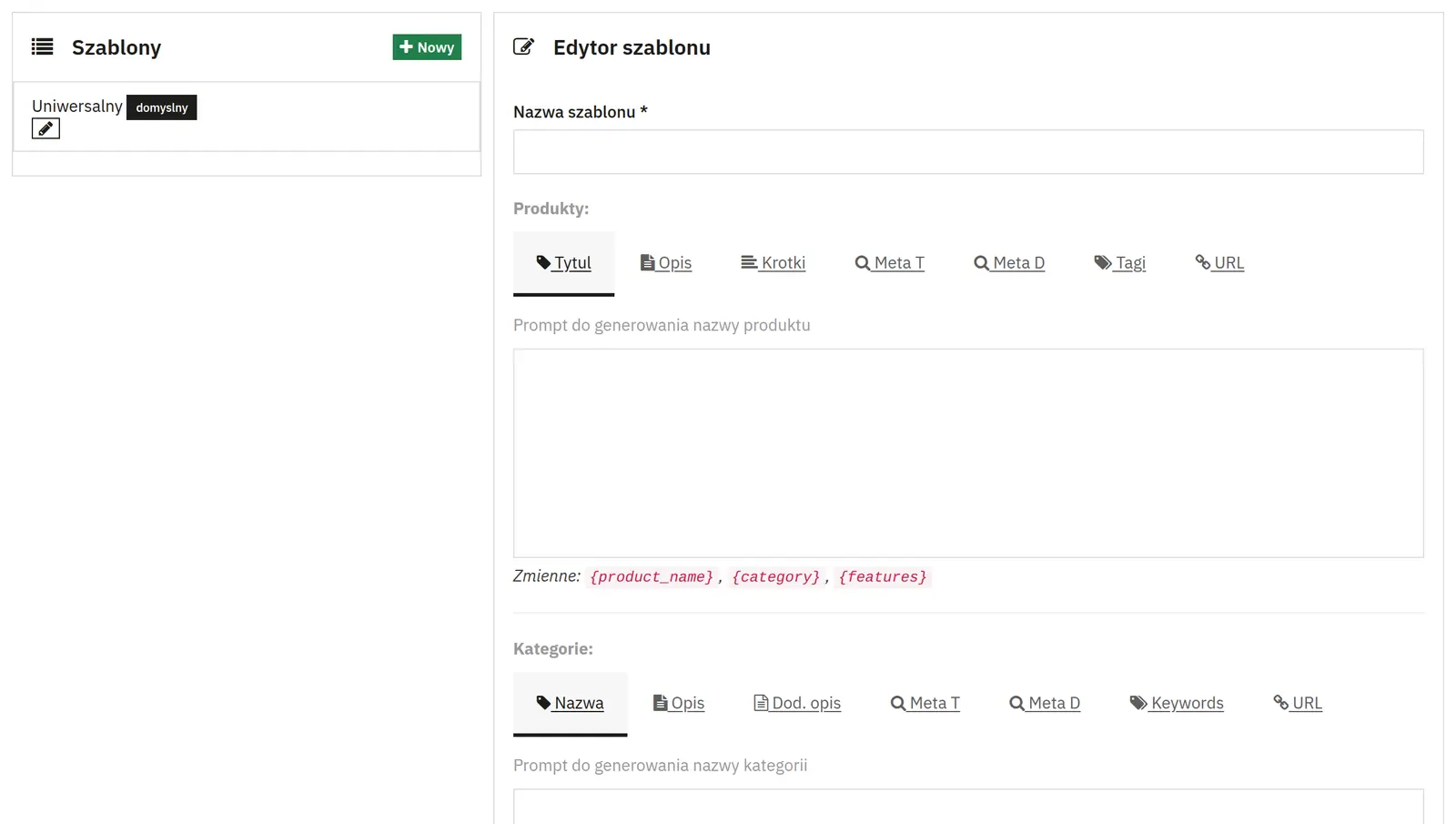Screen dimensions: 1456x824
Task: Switch to categories Opis tab
Action: [679, 704]
